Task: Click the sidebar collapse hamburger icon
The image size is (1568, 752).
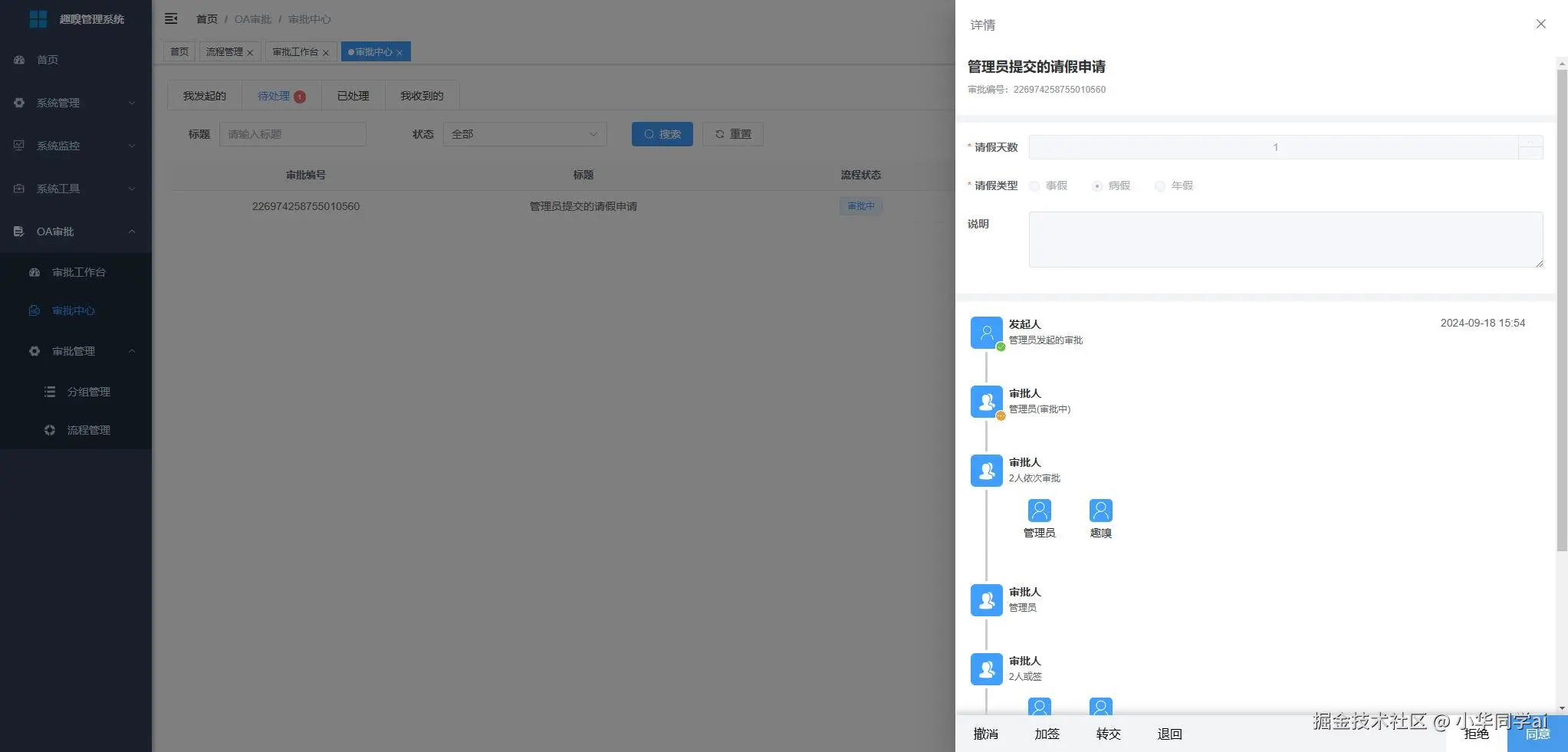Action: 171,18
